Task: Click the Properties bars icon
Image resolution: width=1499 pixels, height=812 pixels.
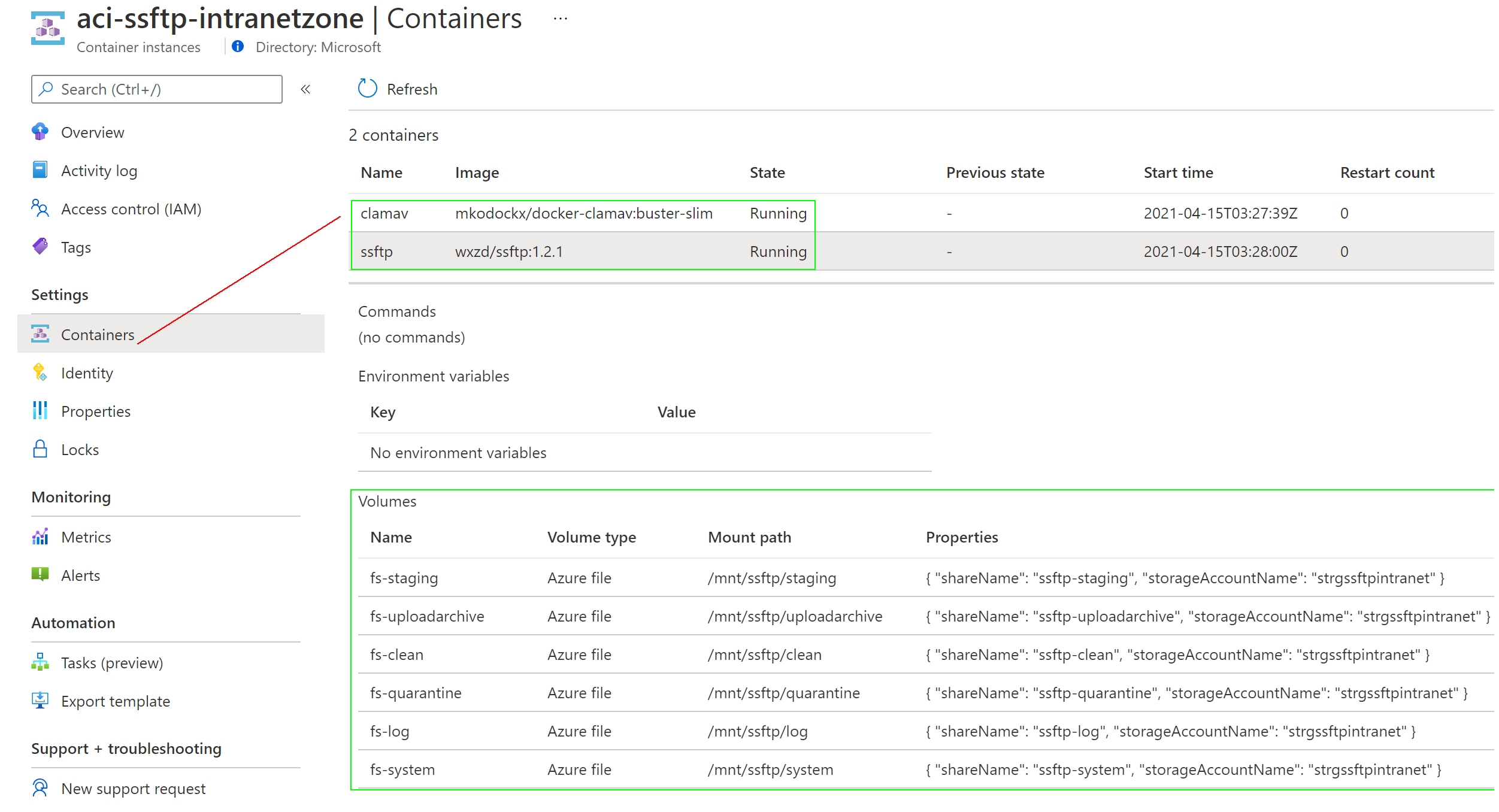Action: (x=40, y=411)
